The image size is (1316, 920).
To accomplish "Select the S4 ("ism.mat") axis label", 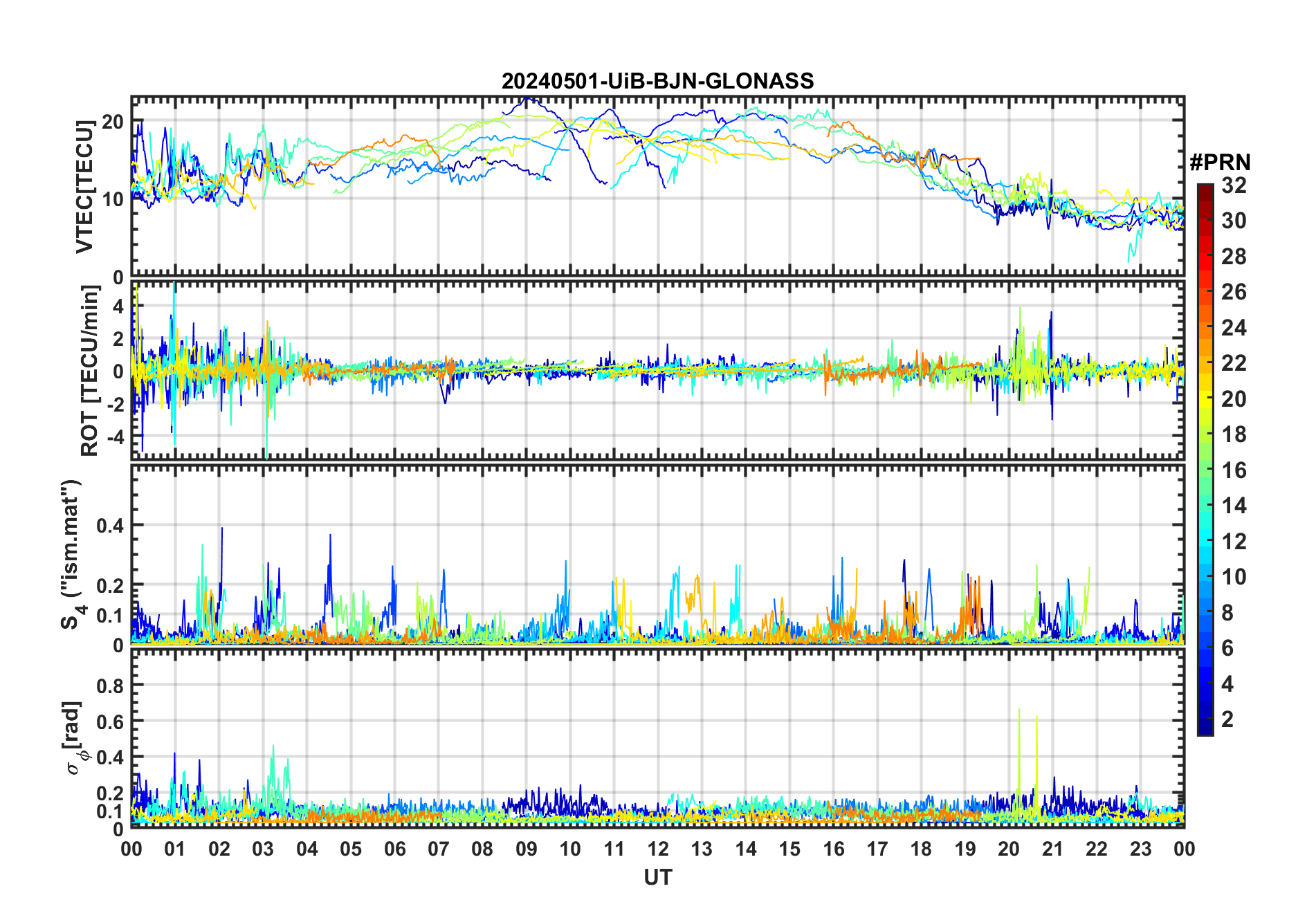I will pos(71,555).
